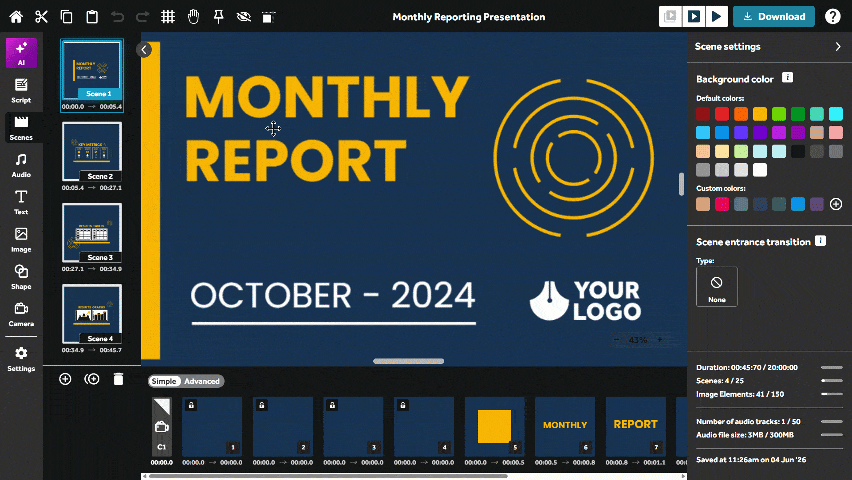Click the C1 camera timeline element
852x480 pixels.
click(161, 427)
